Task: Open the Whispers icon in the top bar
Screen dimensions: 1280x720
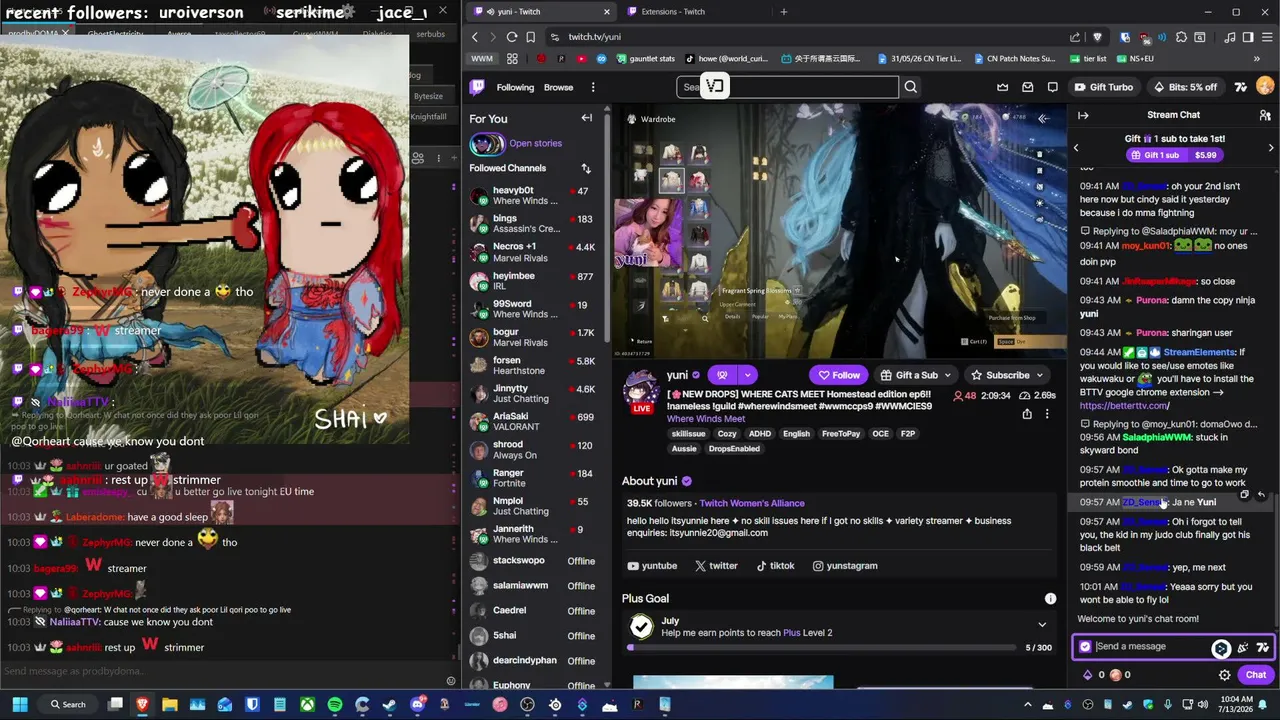Action: tap(1051, 87)
